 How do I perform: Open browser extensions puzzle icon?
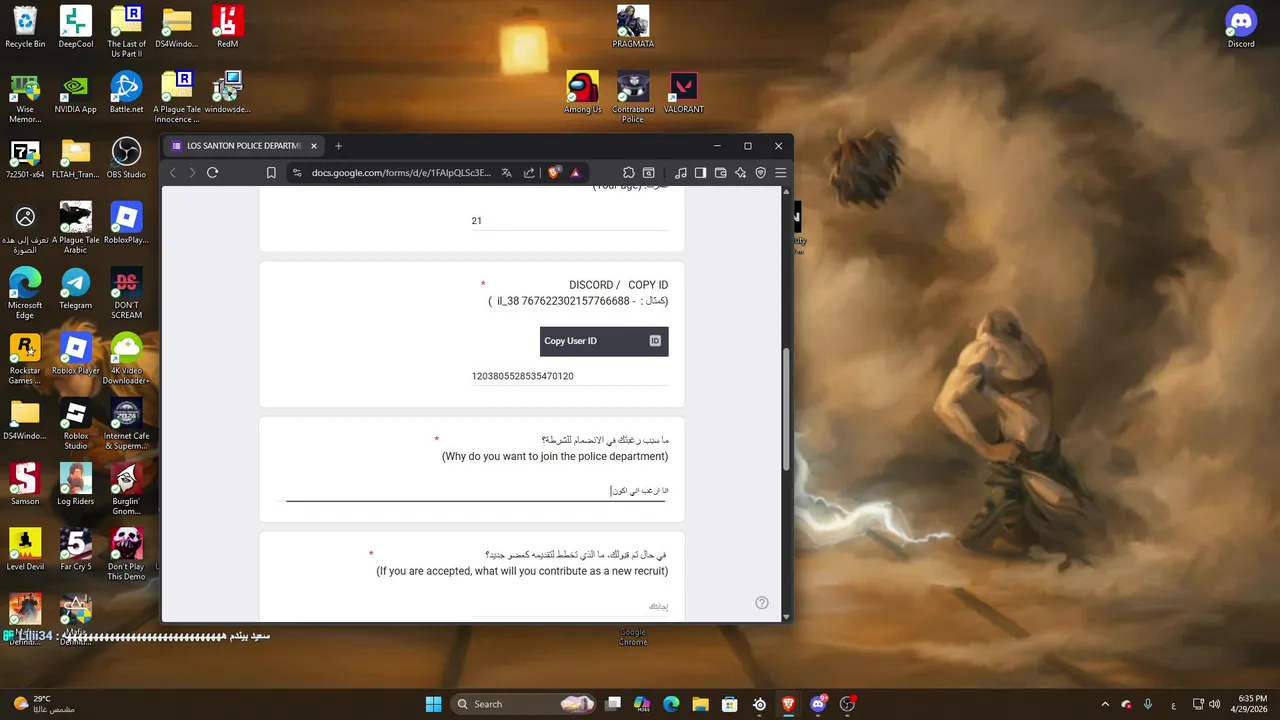628,173
